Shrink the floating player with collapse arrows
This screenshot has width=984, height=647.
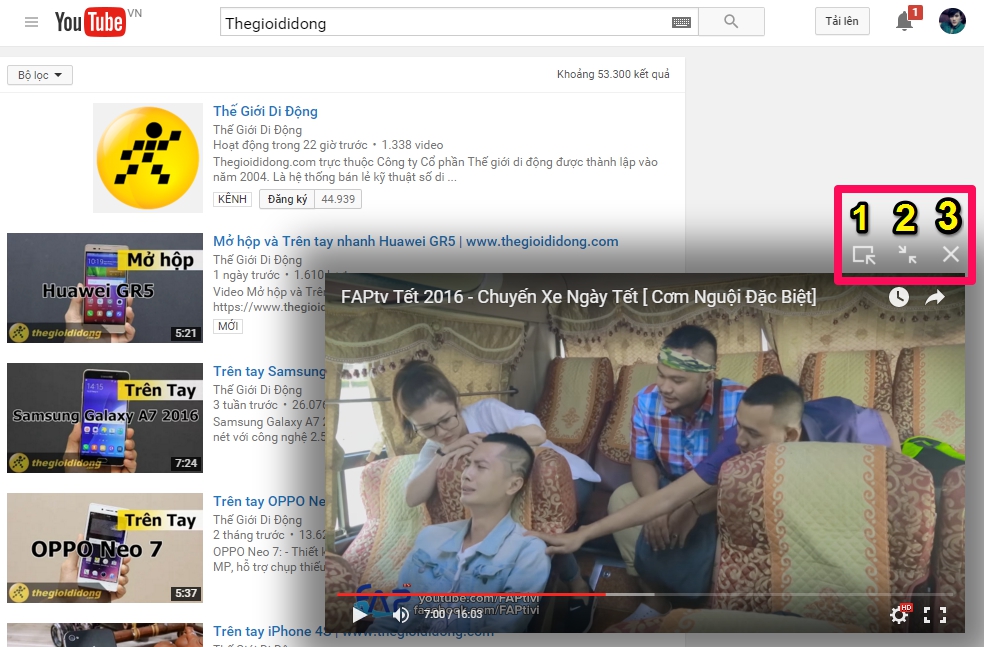(x=907, y=254)
